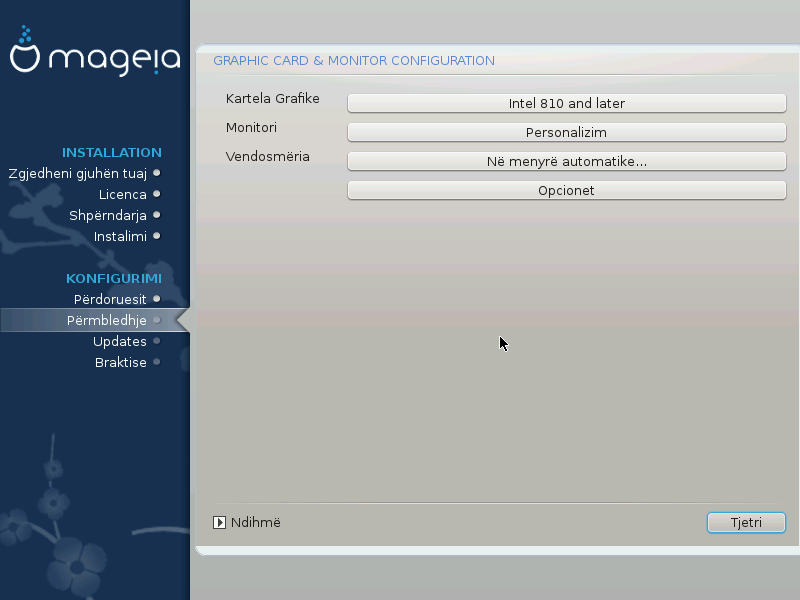The image size is (800, 600).
Task: Open the Intel 810 and later card selector
Action: pyautogui.click(x=566, y=103)
